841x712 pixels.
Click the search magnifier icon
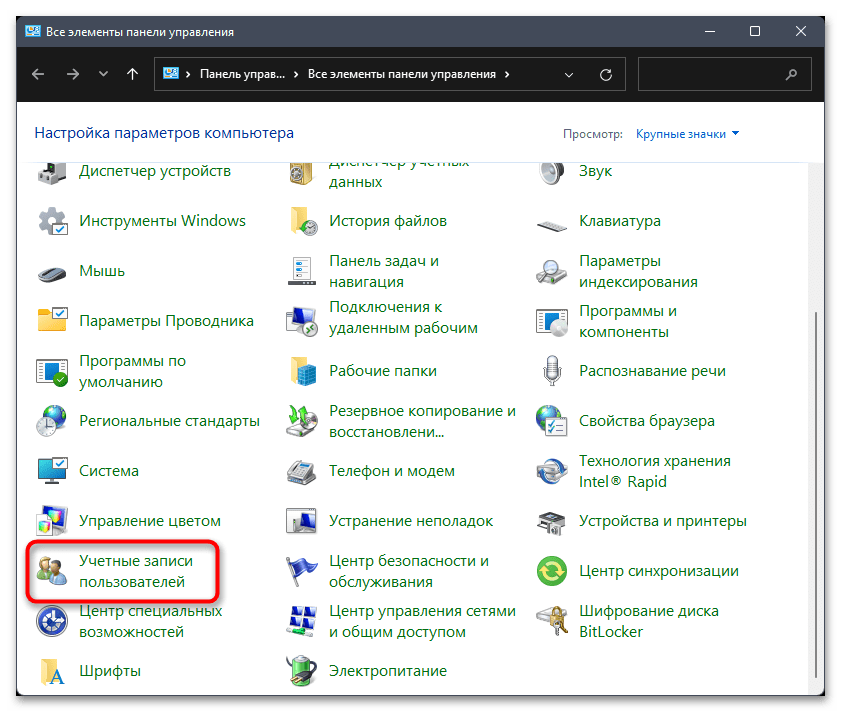point(791,75)
